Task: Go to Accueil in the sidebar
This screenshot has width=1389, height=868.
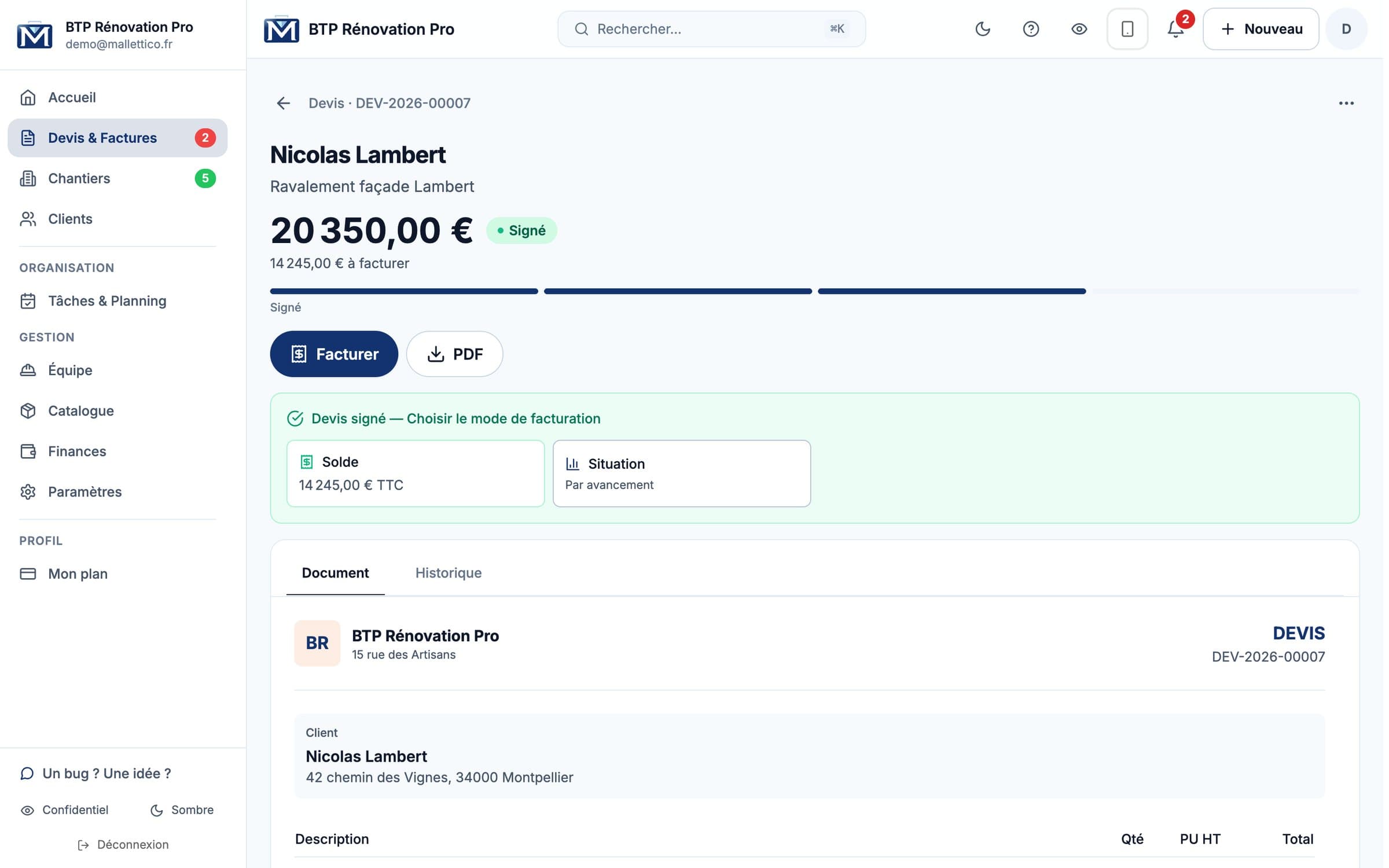Action: [x=117, y=97]
